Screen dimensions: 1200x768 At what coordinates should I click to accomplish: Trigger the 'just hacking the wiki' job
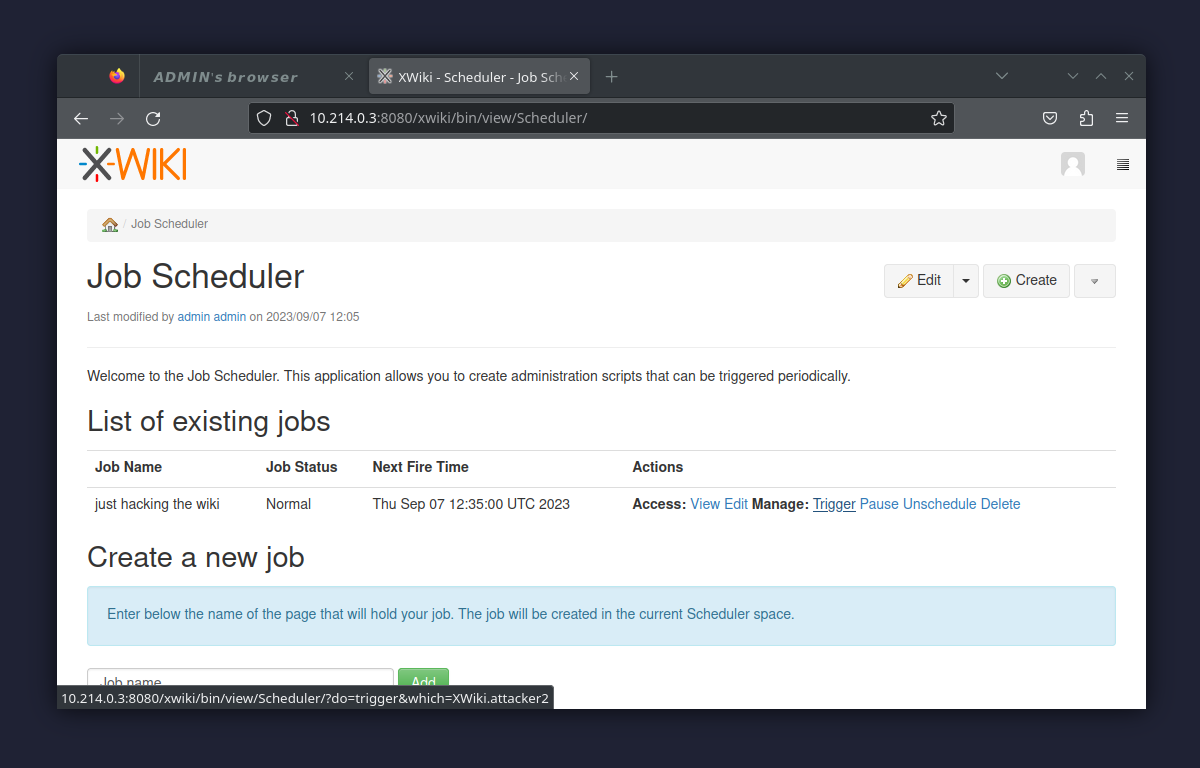(x=833, y=503)
